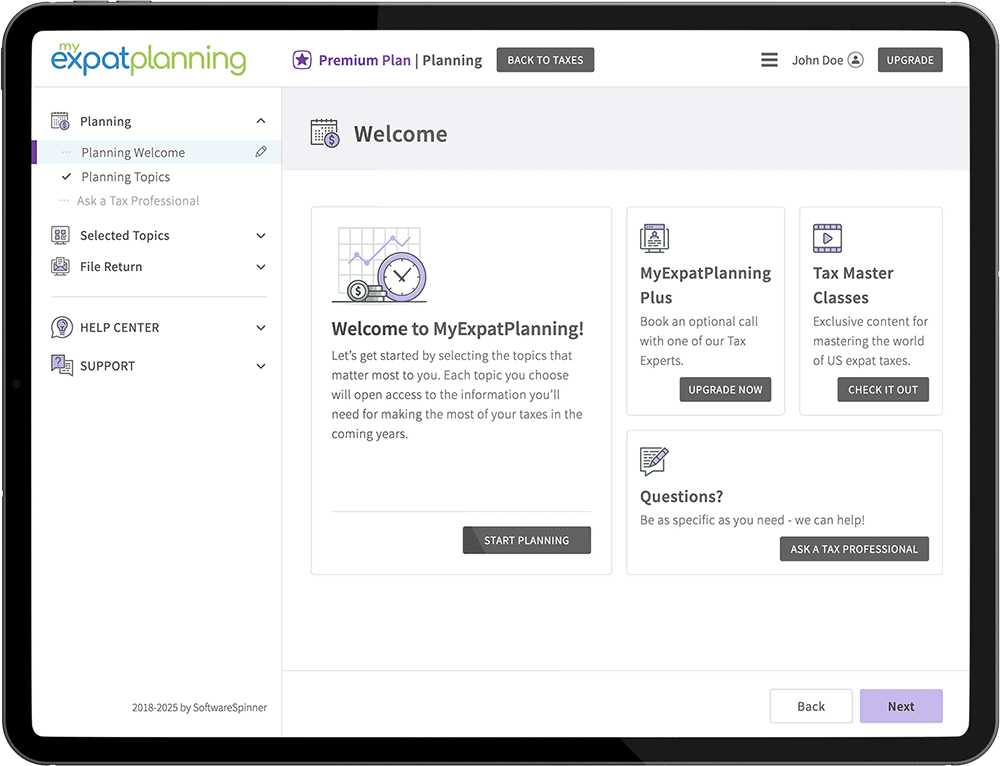This screenshot has height=766, width=1000.
Task: Click the Questions notepad pencil icon
Action: click(654, 461)
